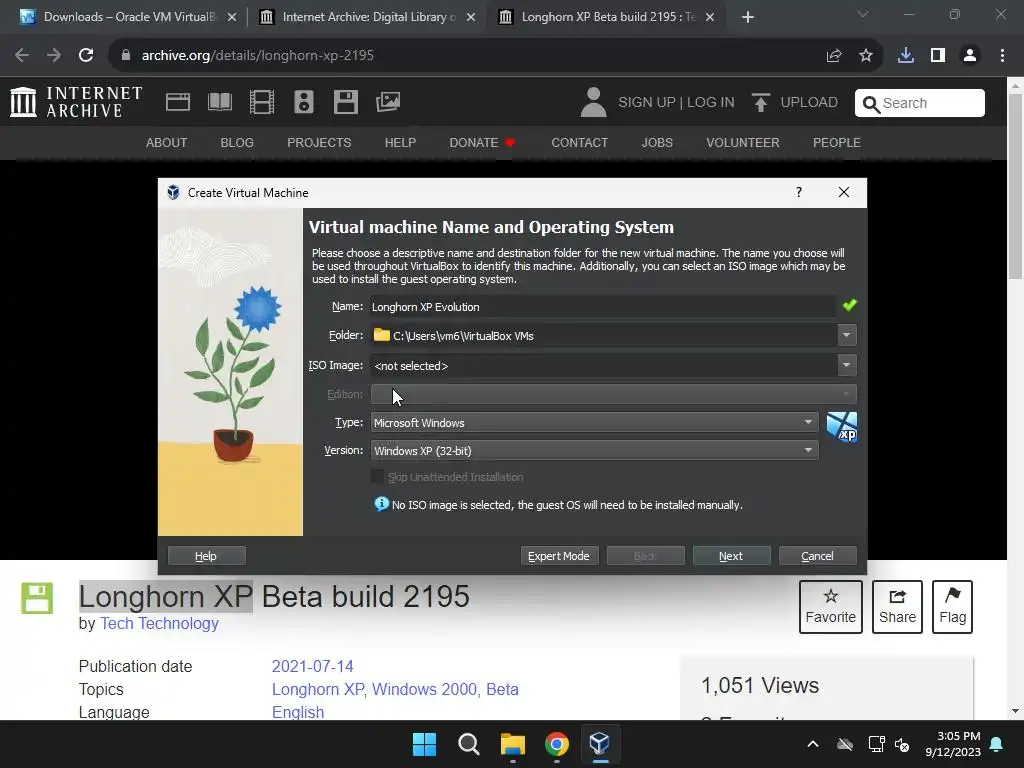Click the browser address bar URL
Viewport: 1024px width, 768px height.
(x=258, y=56)
